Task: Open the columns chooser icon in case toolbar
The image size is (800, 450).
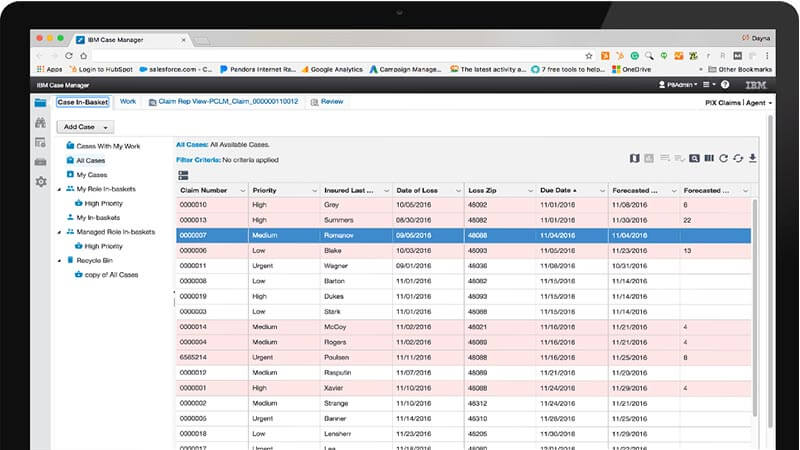Action: (x=709, y=158)
